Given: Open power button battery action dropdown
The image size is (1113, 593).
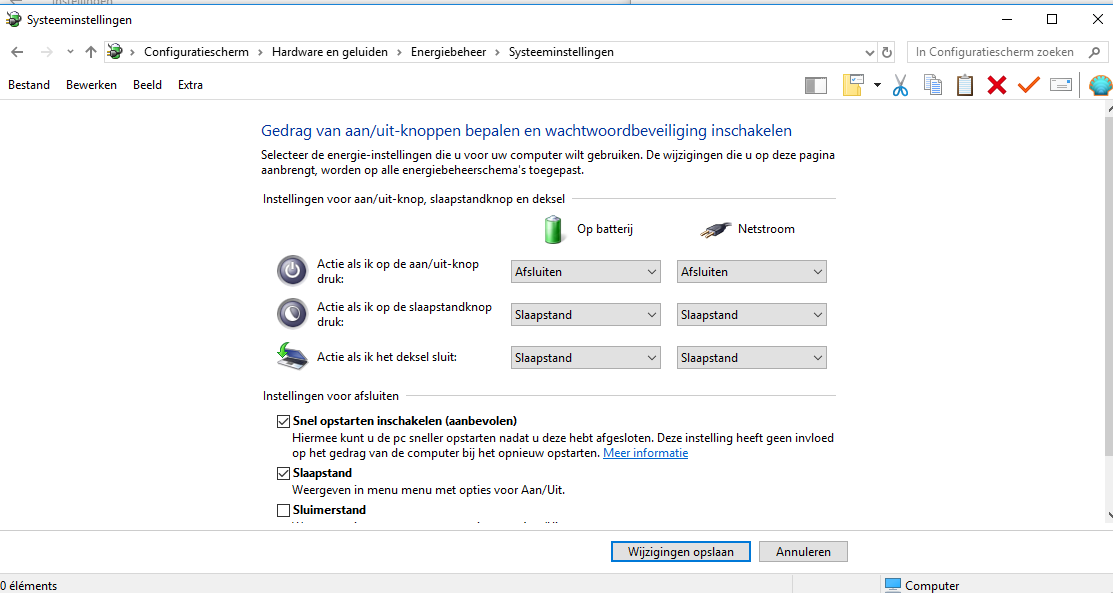Looking at the screenshot, I should (x=586, y=272).
